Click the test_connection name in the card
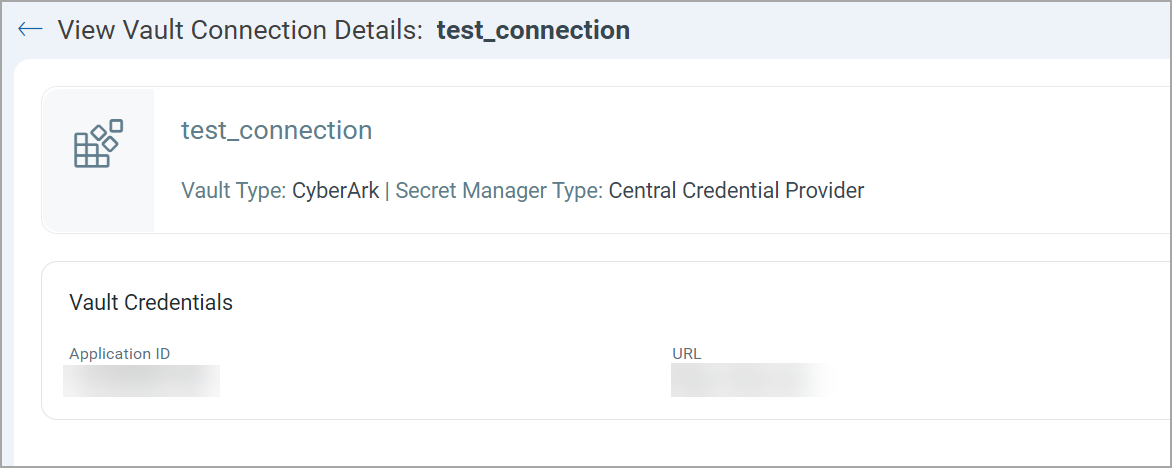This screenshot has height=468, width=1172. click(x=276, y=130)
